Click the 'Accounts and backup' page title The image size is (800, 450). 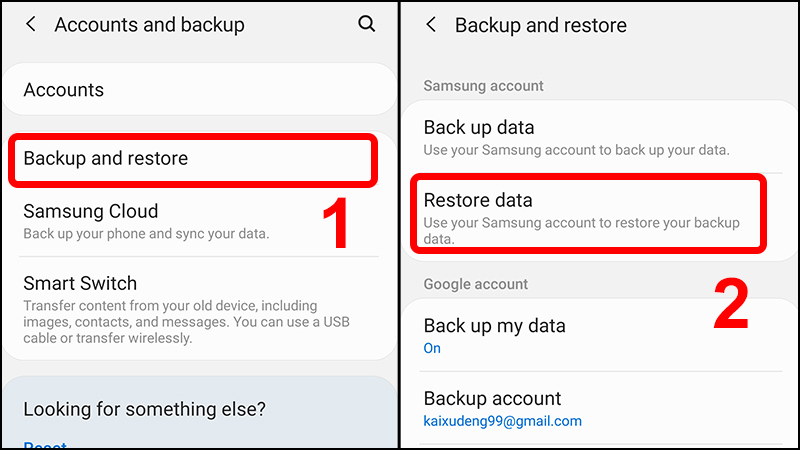click(149, 24)
